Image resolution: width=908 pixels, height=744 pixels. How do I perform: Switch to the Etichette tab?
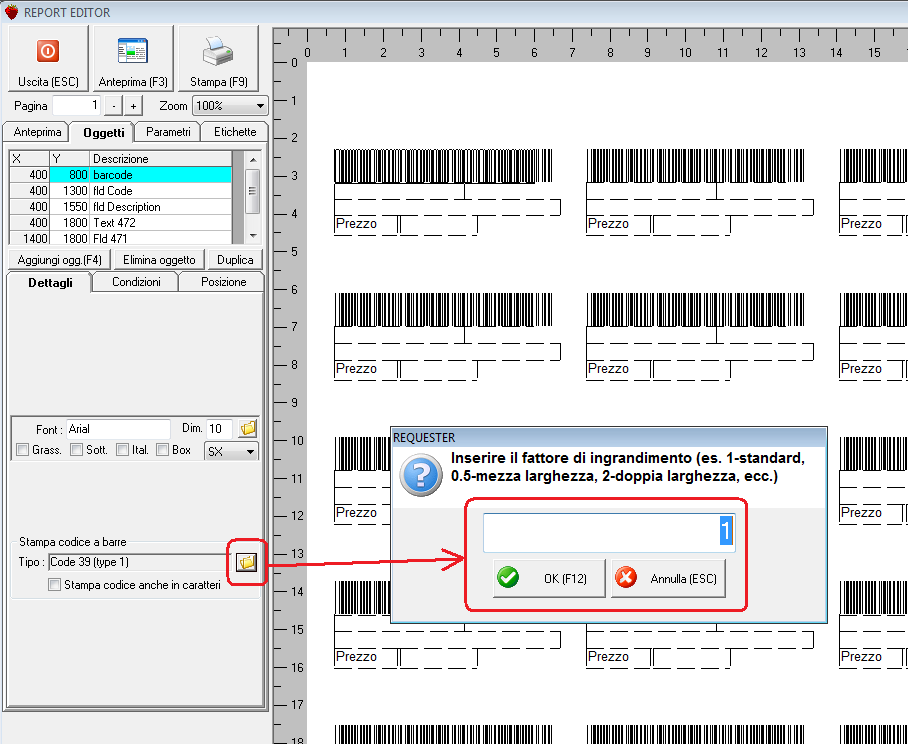(235, 132)
